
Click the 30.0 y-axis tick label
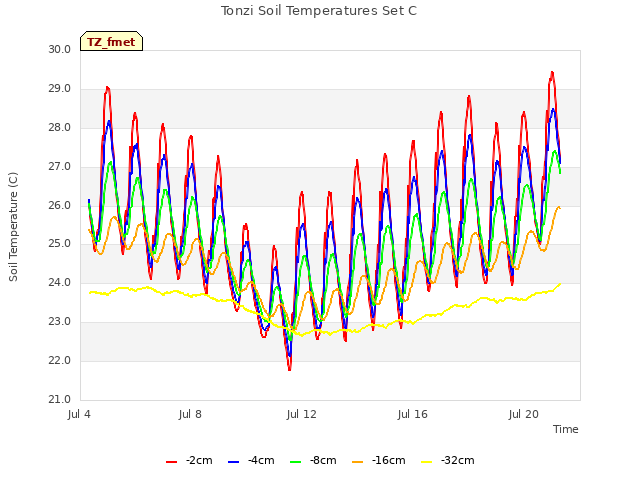coord(60,49)
